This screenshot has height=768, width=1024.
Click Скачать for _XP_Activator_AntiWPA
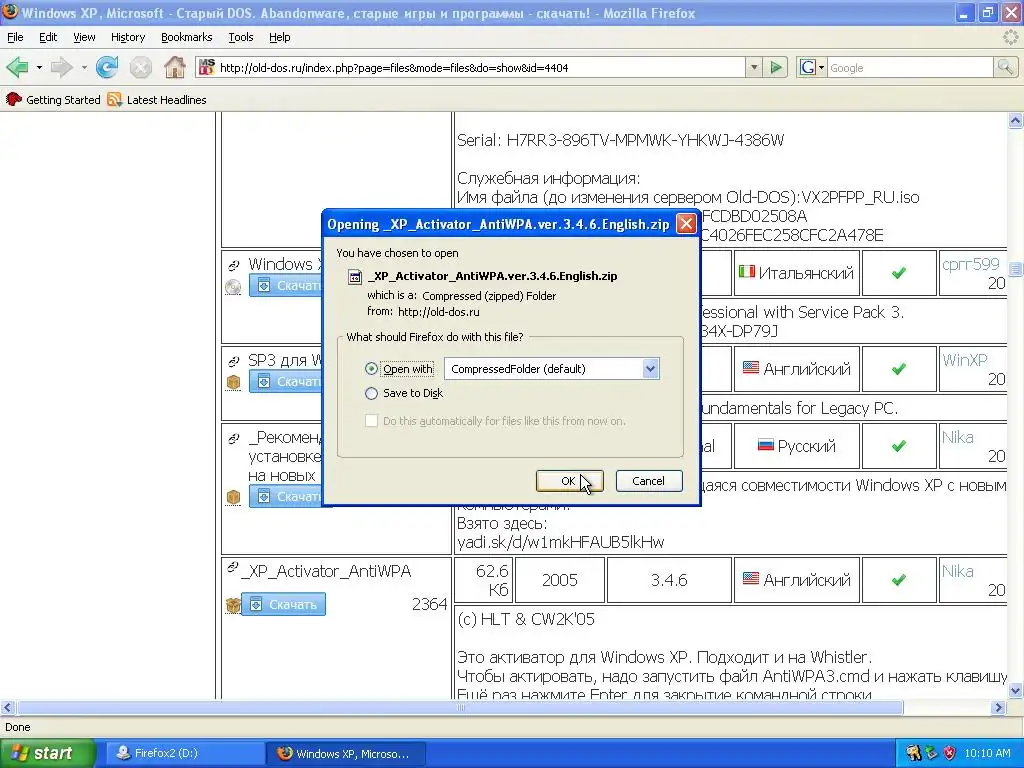283,605
